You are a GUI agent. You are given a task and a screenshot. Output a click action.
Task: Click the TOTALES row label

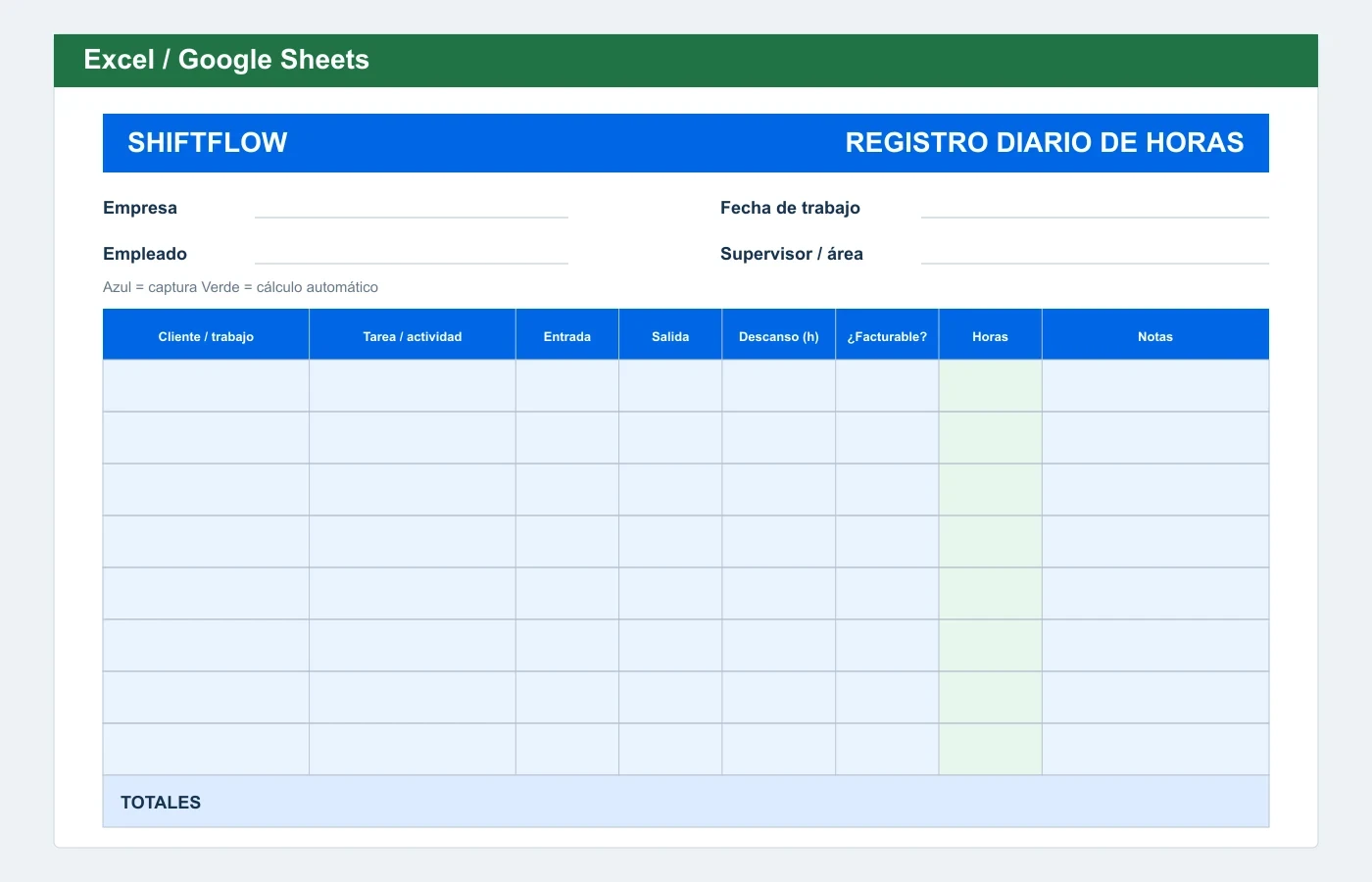pyautogui.click(x=161, y=803)
